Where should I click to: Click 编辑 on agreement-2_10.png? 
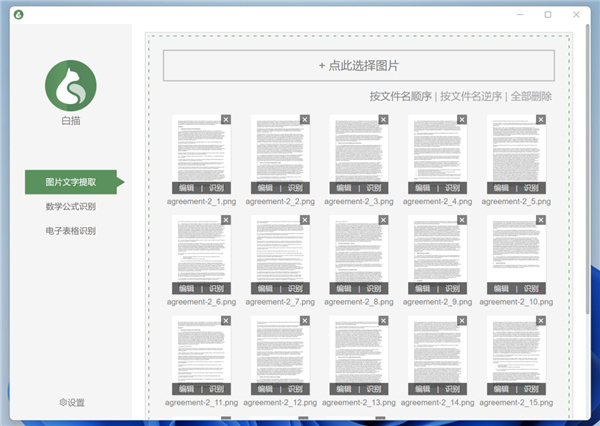[x=502, y=289]
